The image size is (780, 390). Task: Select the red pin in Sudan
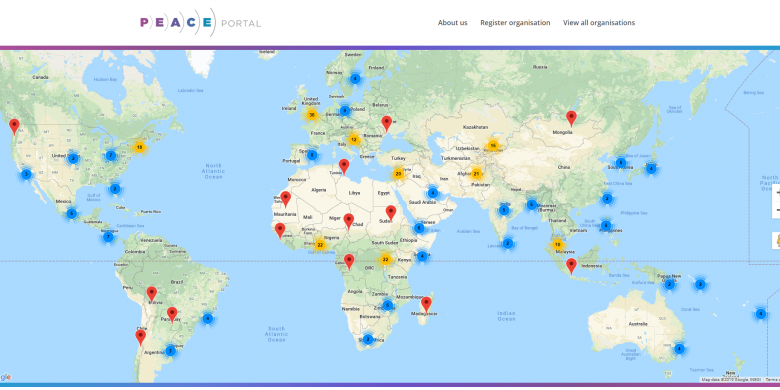390,213
